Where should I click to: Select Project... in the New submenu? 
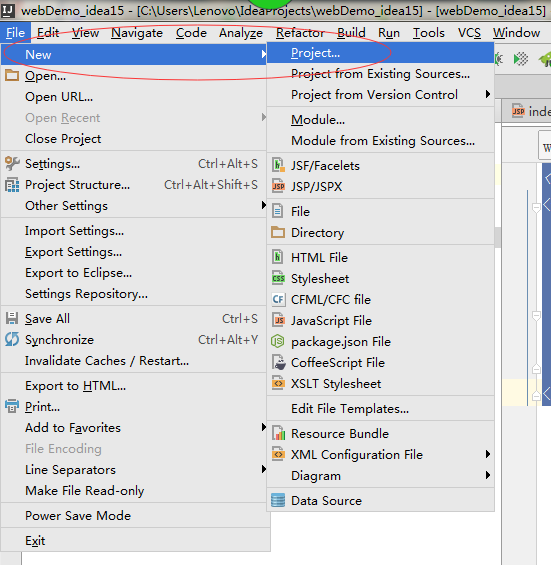click(381, 53)
